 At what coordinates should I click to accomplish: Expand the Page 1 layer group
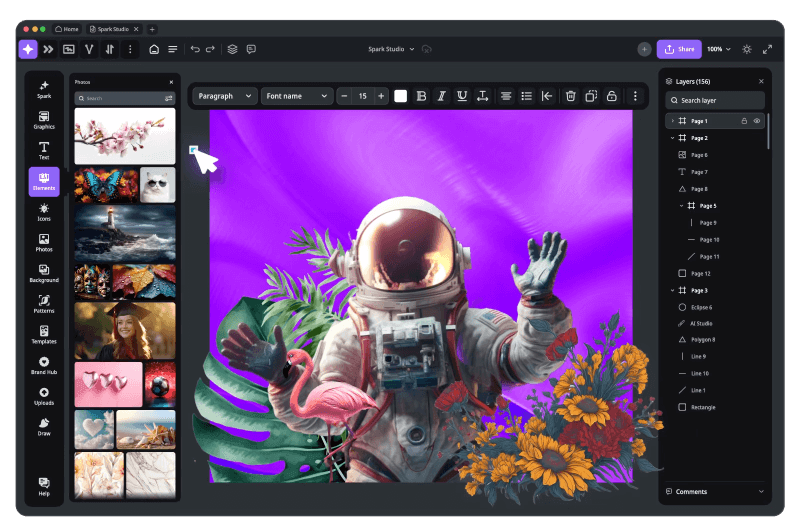click(672, 121)
